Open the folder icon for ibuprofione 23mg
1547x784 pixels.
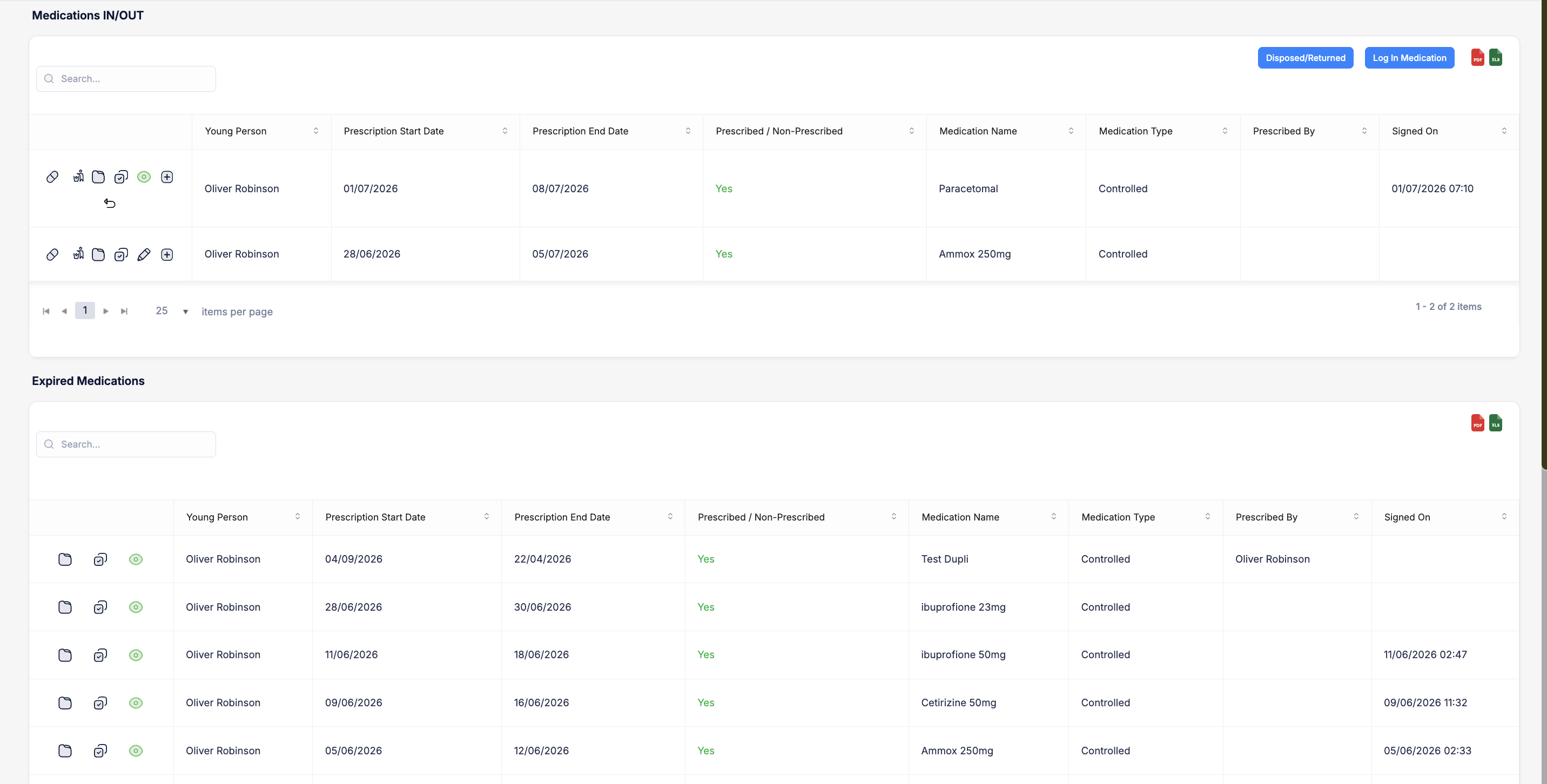[x=65, y=607]
